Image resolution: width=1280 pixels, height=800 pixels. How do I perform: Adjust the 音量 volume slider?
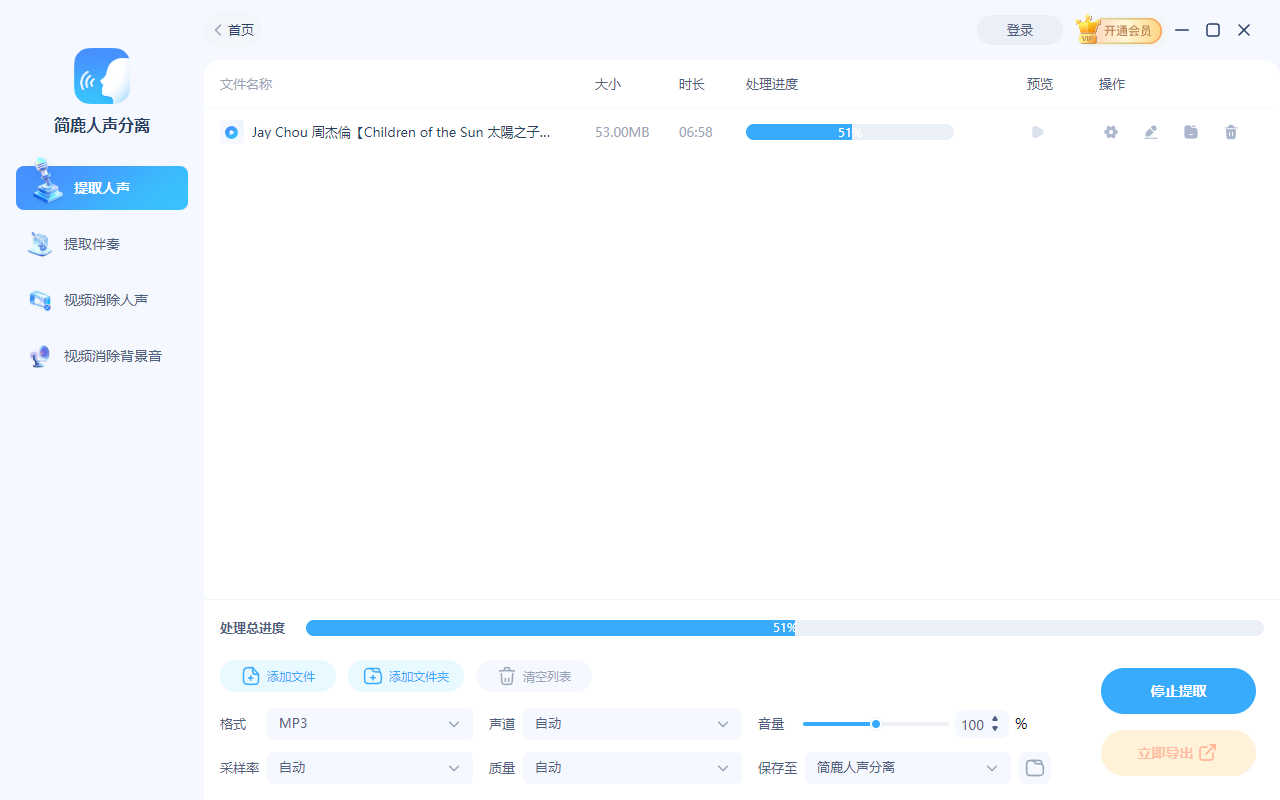(x=875, y=723)
